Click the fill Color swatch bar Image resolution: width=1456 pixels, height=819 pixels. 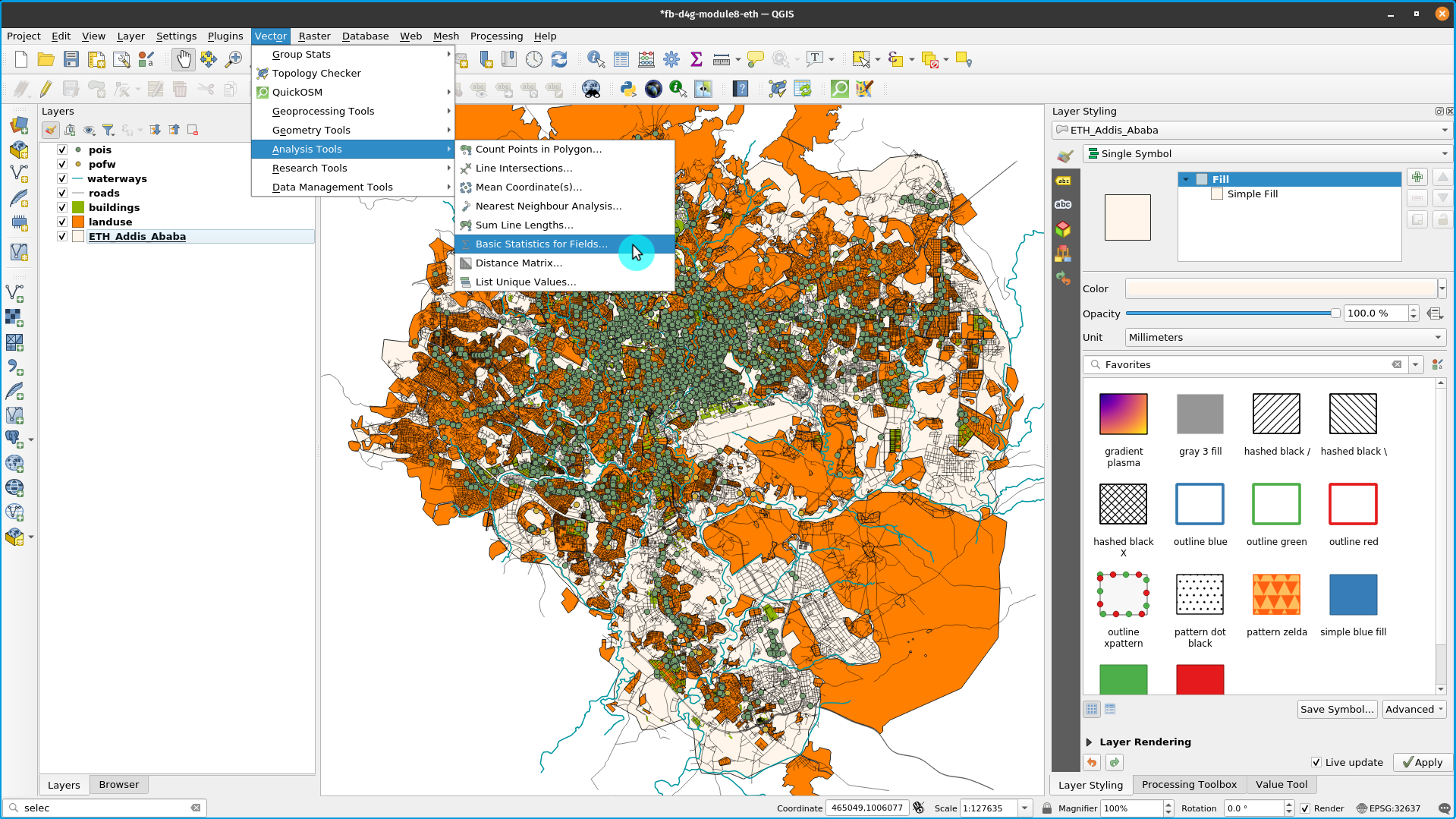tap(1281, 288)
